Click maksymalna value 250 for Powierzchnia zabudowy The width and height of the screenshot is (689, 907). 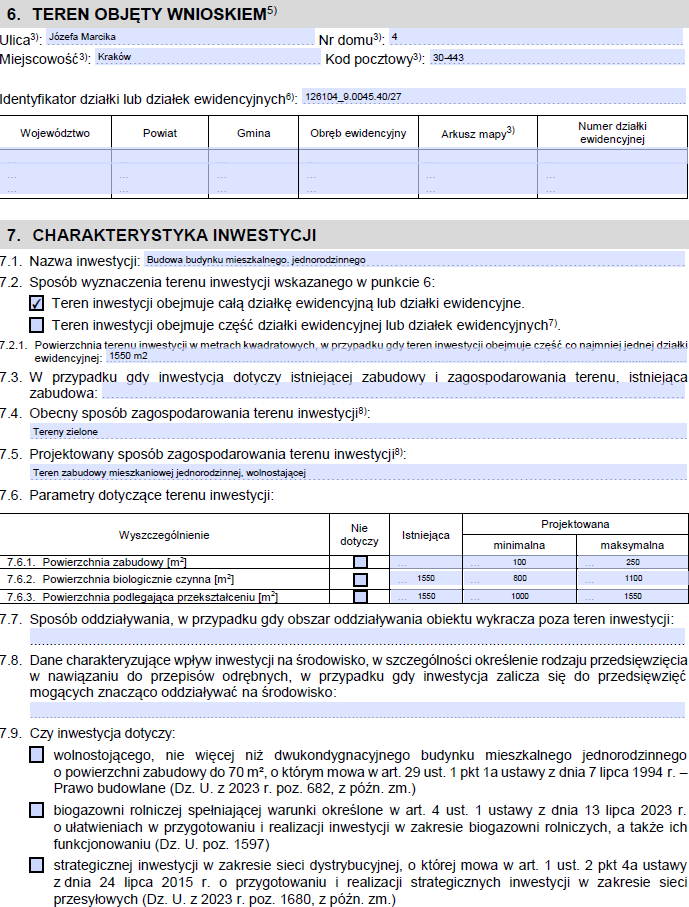click(631, 563)
